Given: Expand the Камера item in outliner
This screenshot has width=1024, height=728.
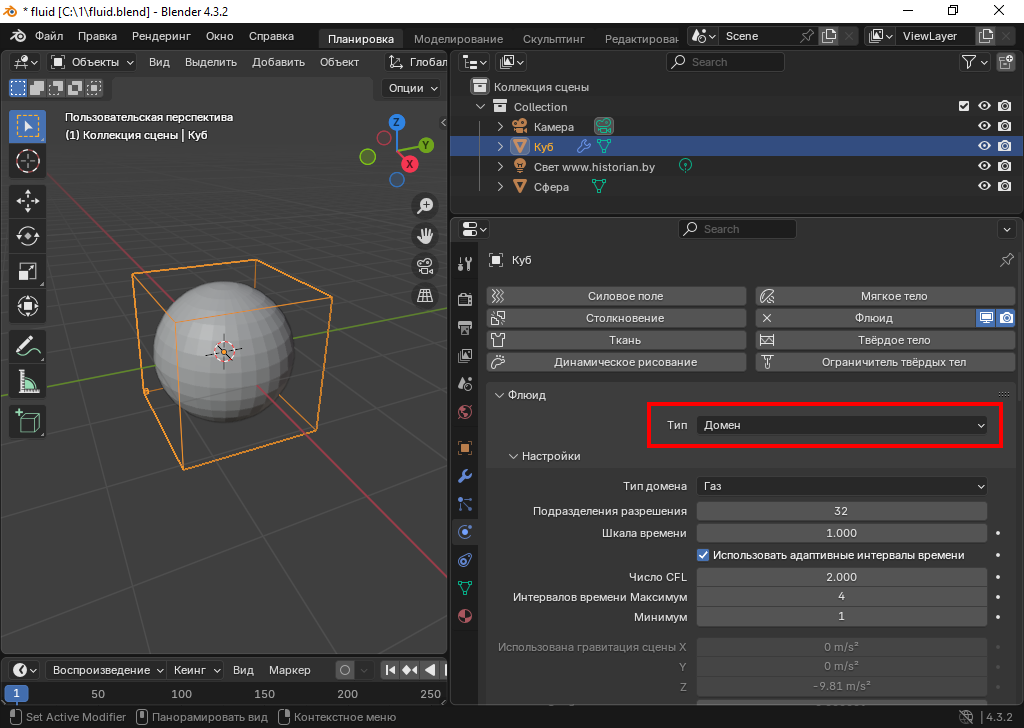Looking at the screenshot, I should [501, 127].
